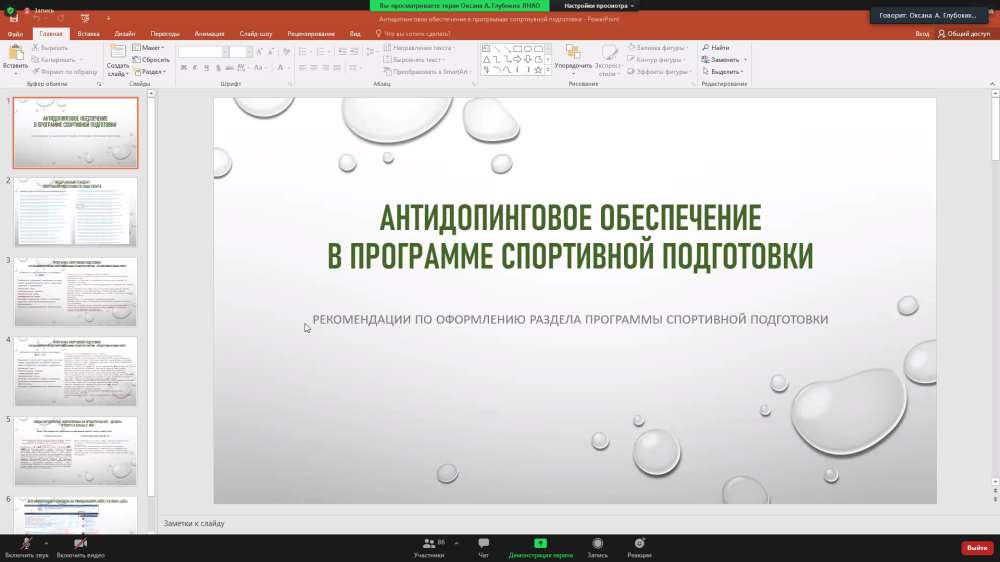Click the Share (Общий доступ) button

(x=964, y=34)
